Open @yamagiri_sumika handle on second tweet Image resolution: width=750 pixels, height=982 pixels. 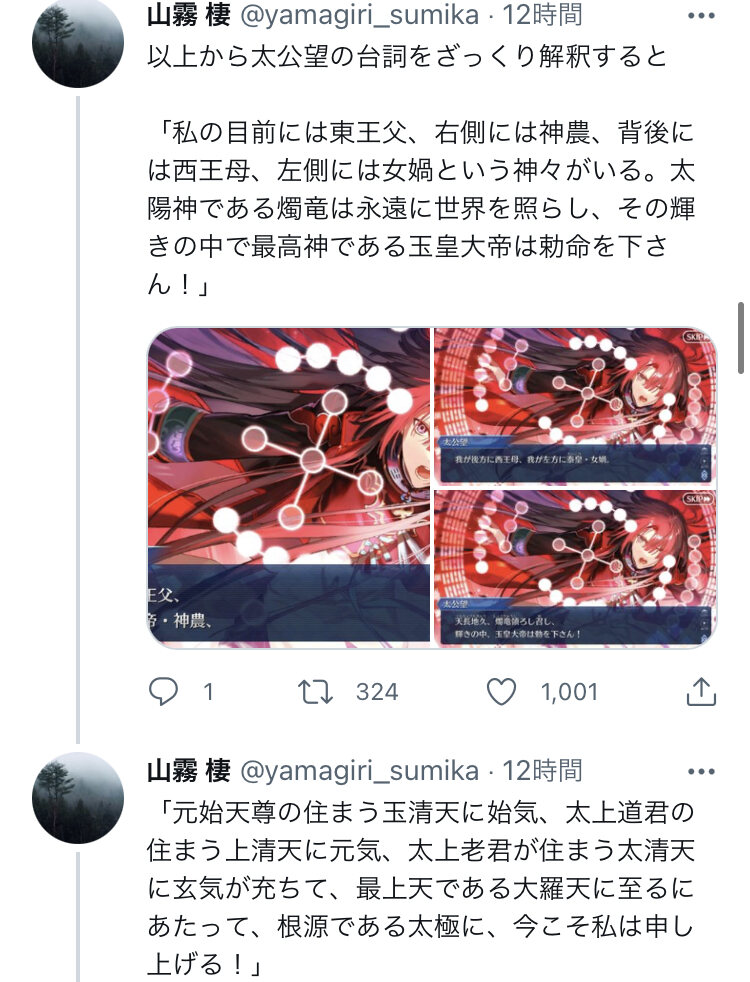[x=359, y=772]
